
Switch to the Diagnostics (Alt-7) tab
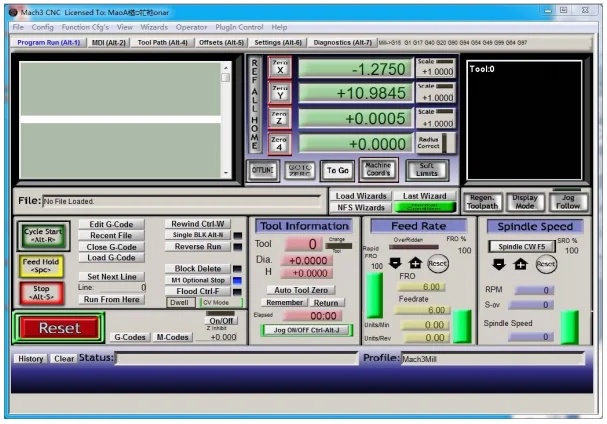[x=341, y=43]
